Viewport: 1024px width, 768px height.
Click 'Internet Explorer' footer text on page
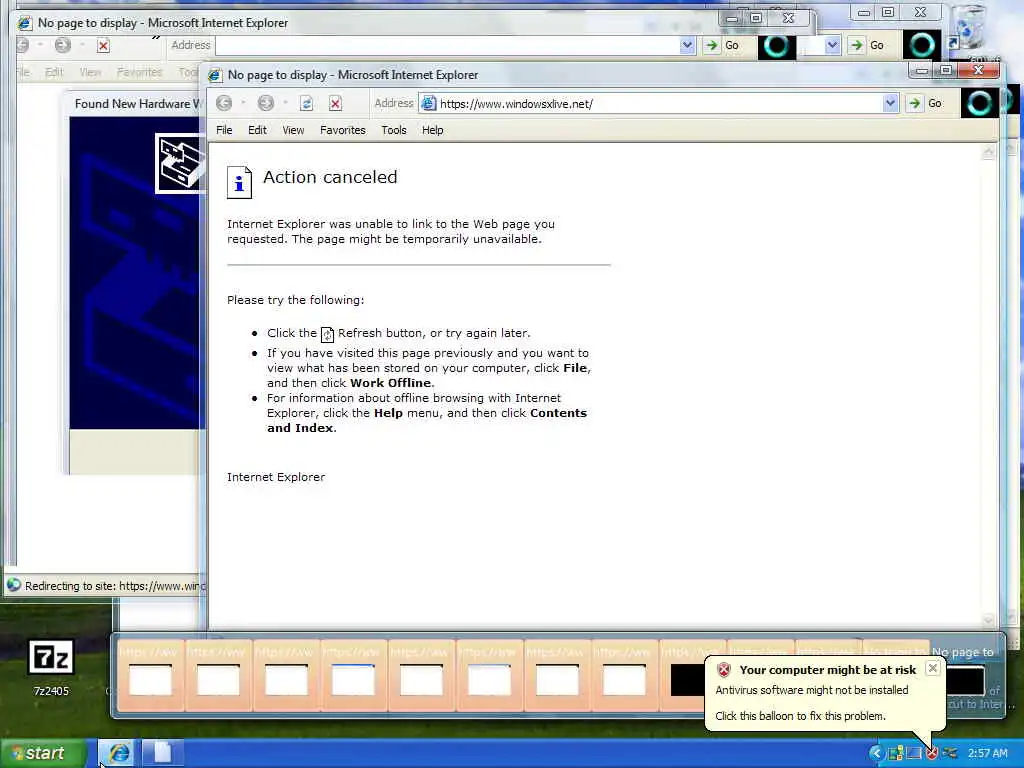point(276,477)
